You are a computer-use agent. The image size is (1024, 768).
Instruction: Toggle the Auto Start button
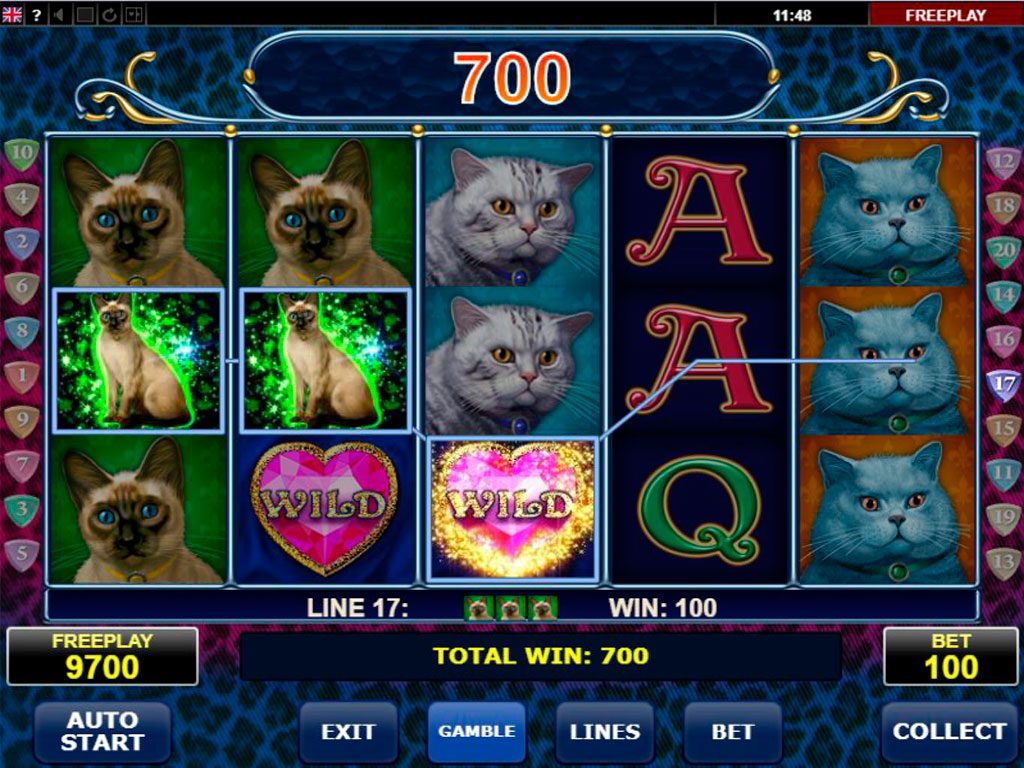103,731
